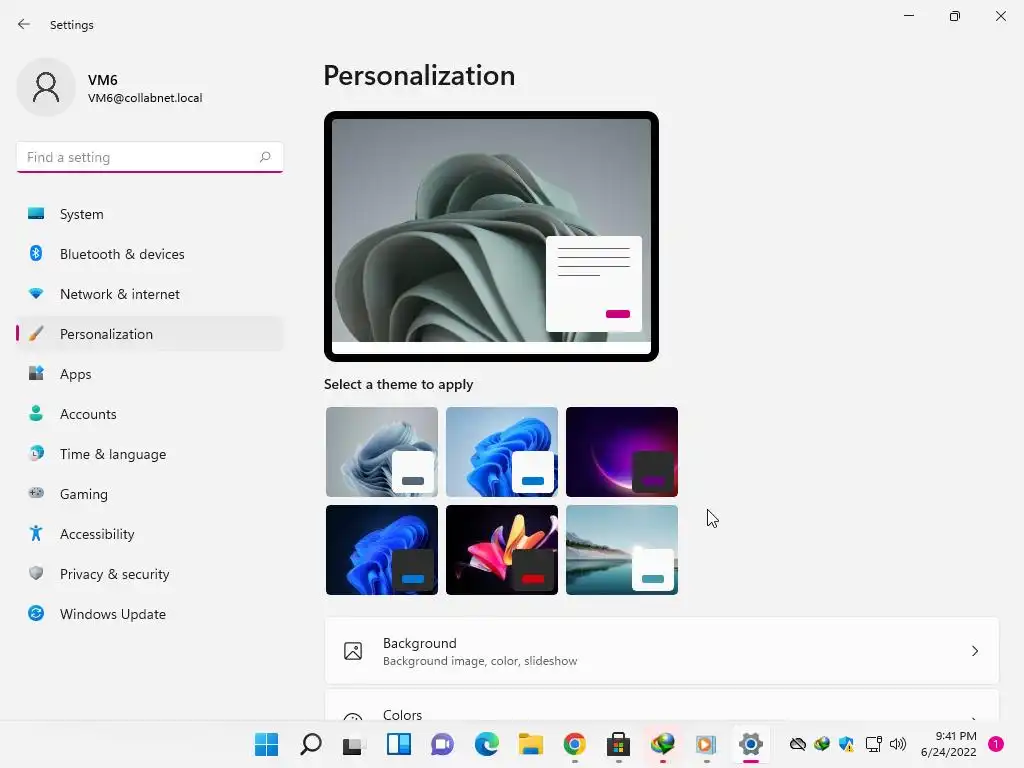This screenshot has height=768, width=1024.
Task: Focus the Find a setting search box
Action: [150, 157]
